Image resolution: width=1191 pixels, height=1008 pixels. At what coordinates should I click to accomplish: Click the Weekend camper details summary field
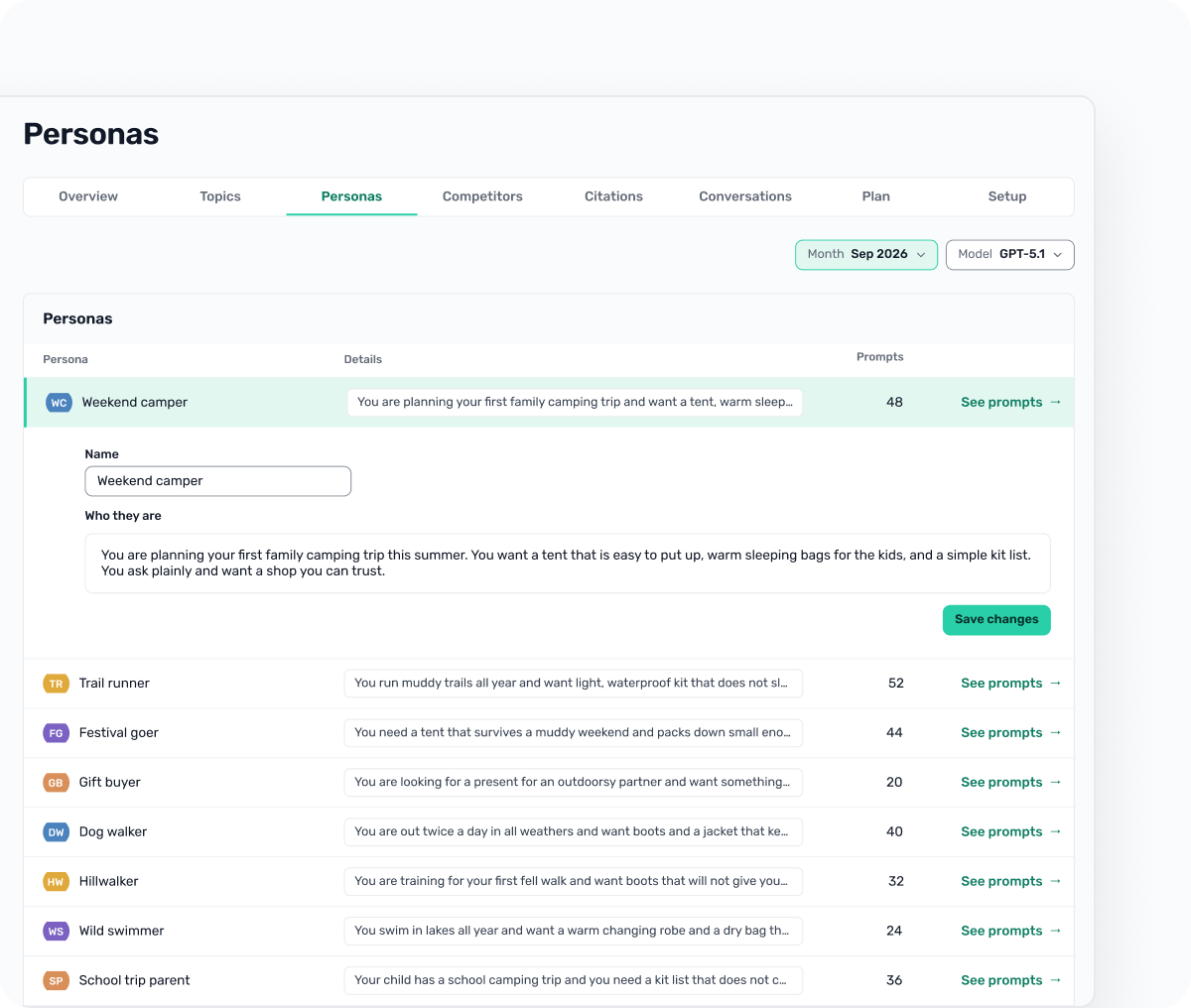(575, 403)
